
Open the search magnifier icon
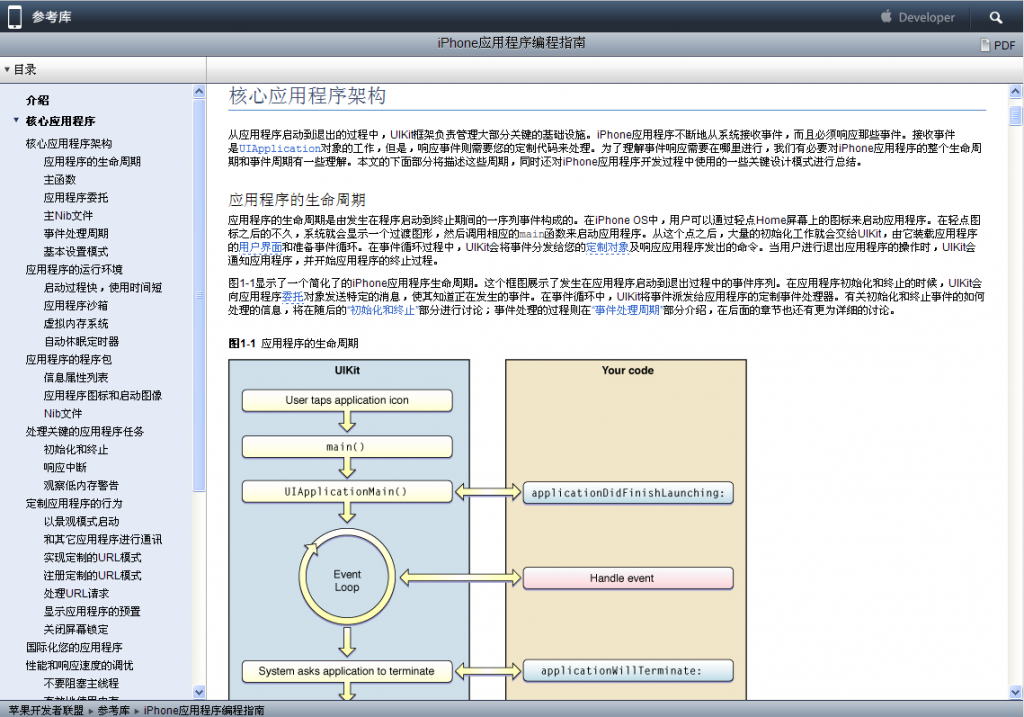[x=995, y=18]
